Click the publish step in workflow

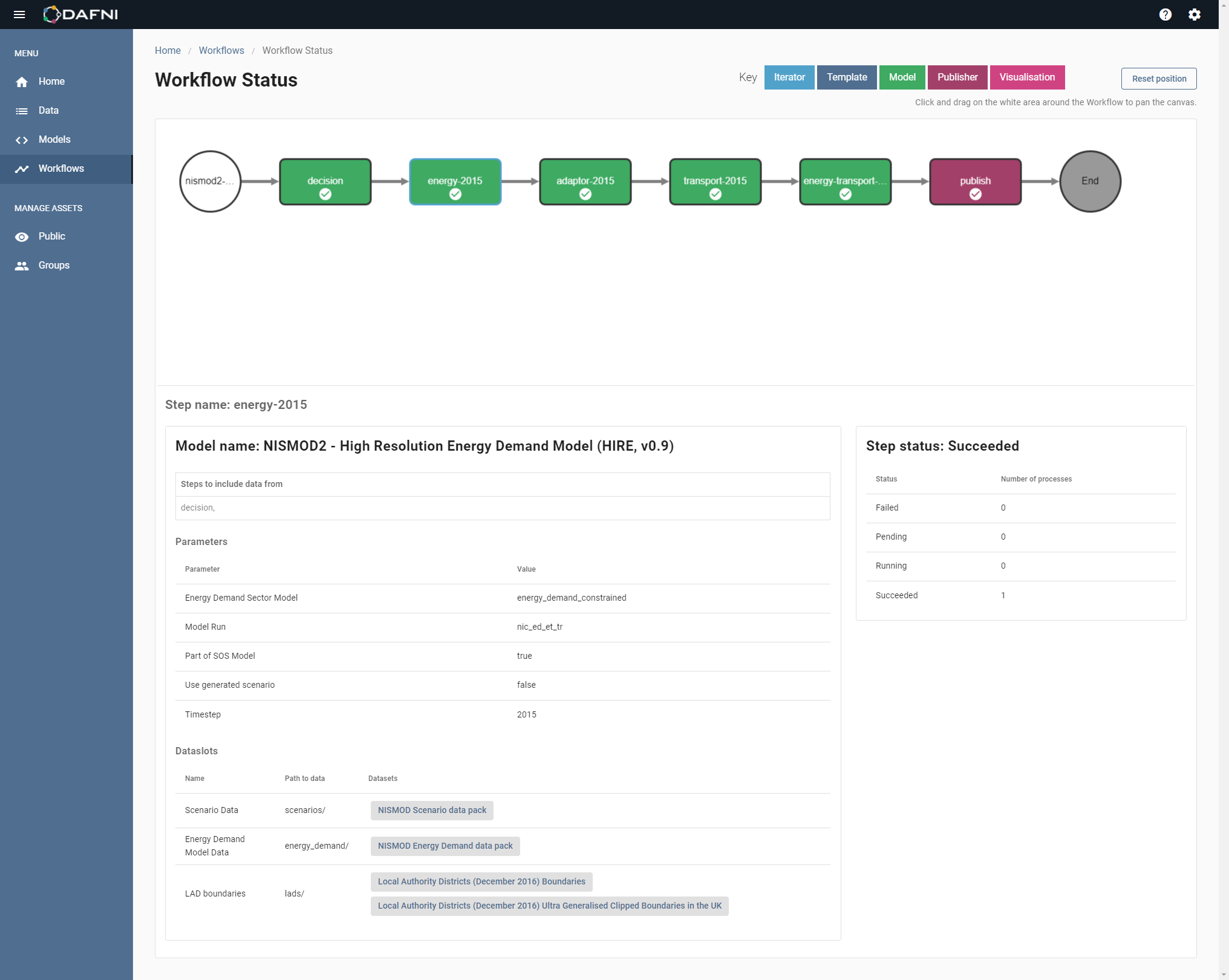[x=974, y=180]
